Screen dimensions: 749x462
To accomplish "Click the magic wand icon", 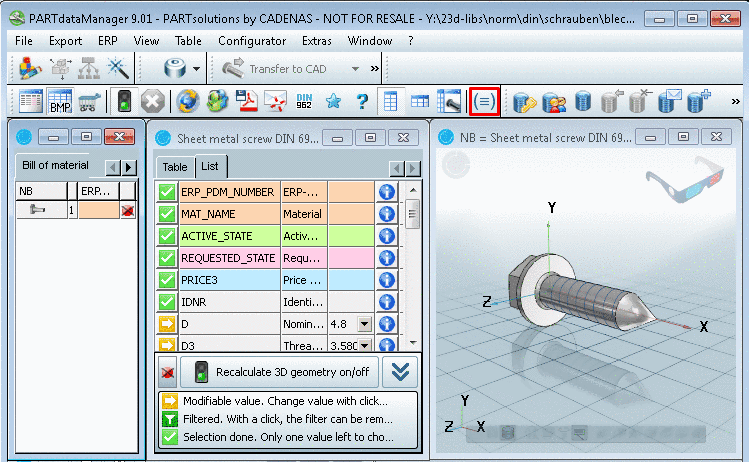I will 118,68.
